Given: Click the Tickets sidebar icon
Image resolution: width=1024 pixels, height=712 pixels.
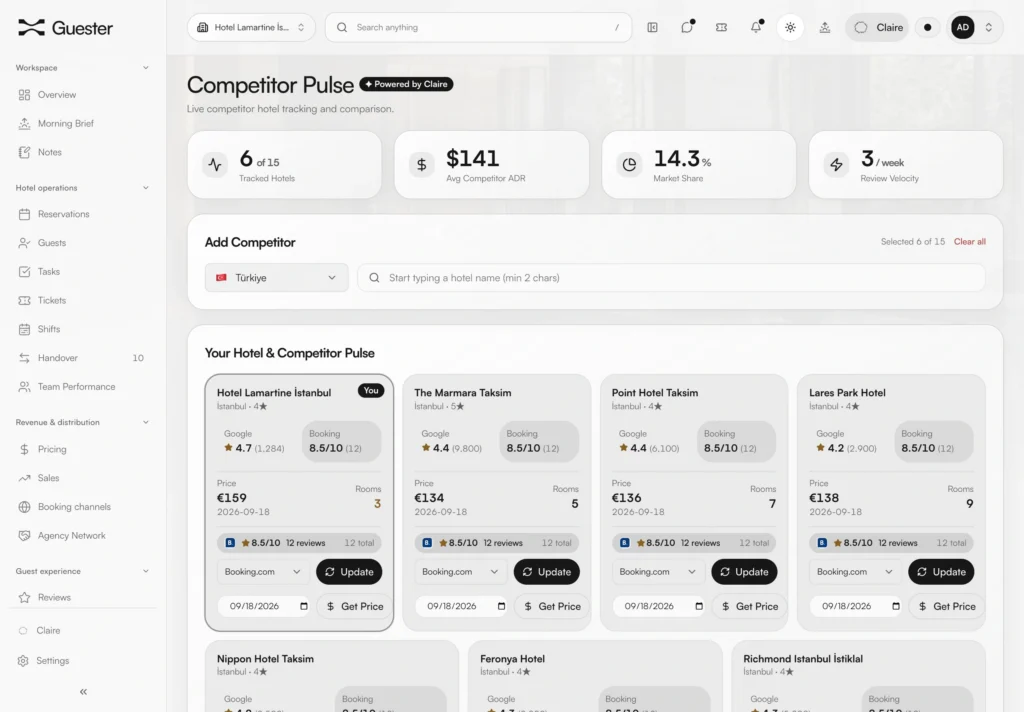Looking at the screenshot, I should 24,300.
